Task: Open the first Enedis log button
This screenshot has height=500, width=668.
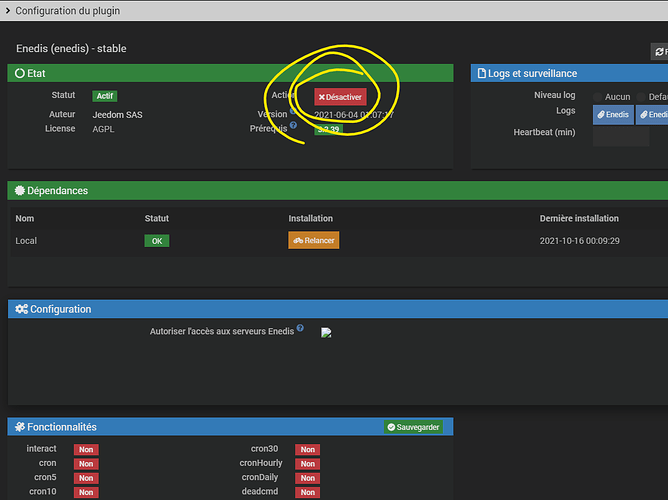Action: click(613, 115)
